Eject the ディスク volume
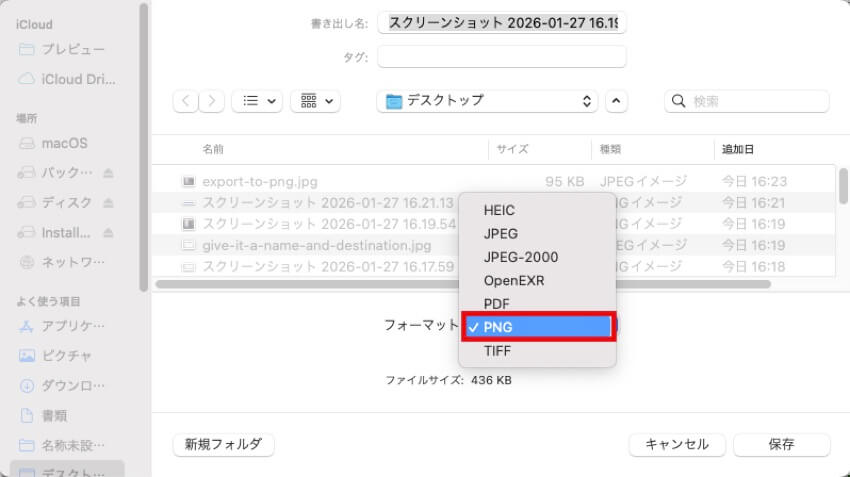Viewport: 850px width, 477px height. point(108,203)
